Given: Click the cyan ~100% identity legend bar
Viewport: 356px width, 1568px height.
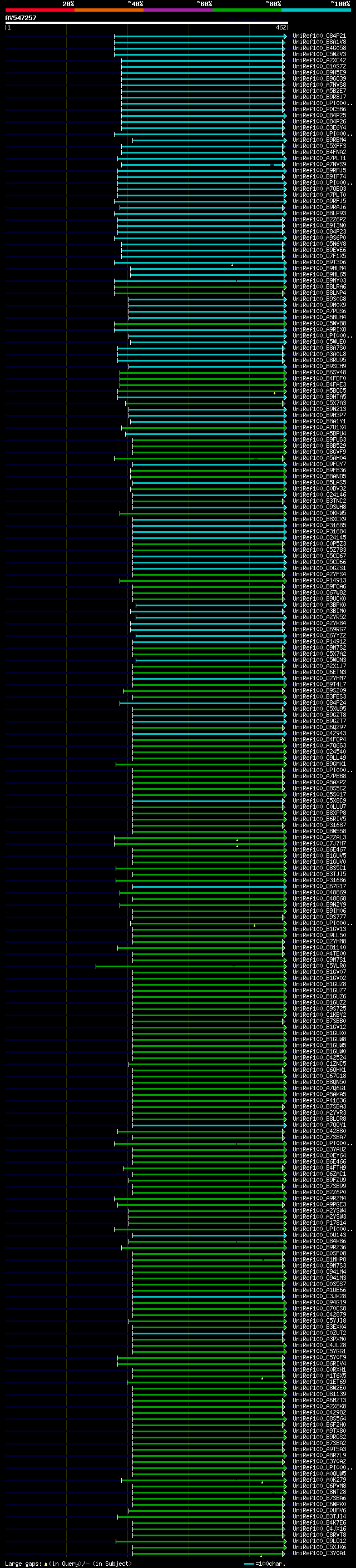Looking at the screenshot, I should (316, 10).
